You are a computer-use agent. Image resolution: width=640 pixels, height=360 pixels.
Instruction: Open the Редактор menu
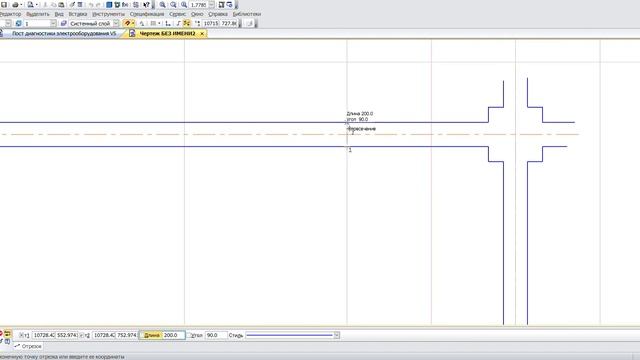click(x=11, y=14)
